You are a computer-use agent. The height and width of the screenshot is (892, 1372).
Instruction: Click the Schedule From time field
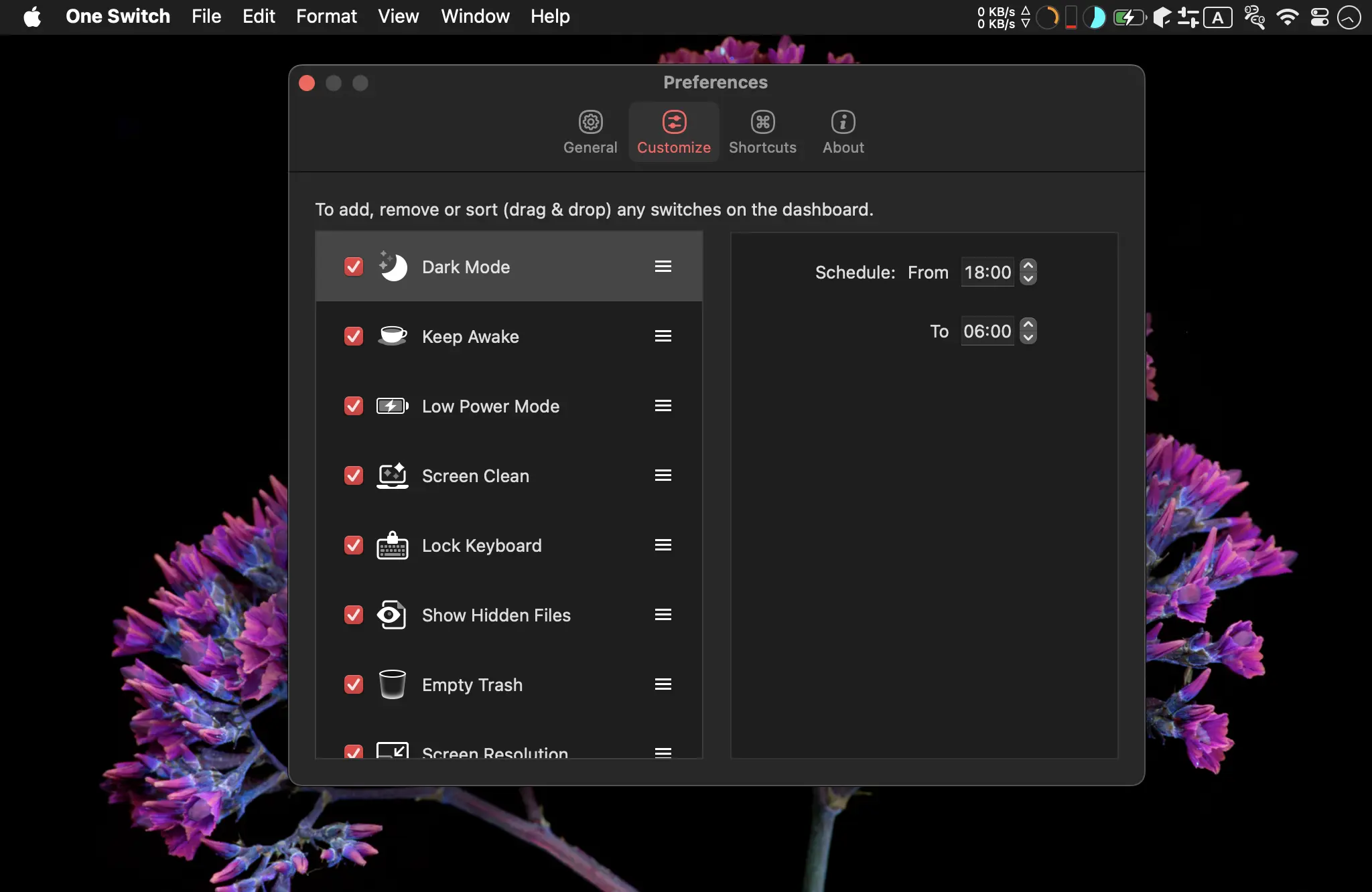(x=987, y=273)
